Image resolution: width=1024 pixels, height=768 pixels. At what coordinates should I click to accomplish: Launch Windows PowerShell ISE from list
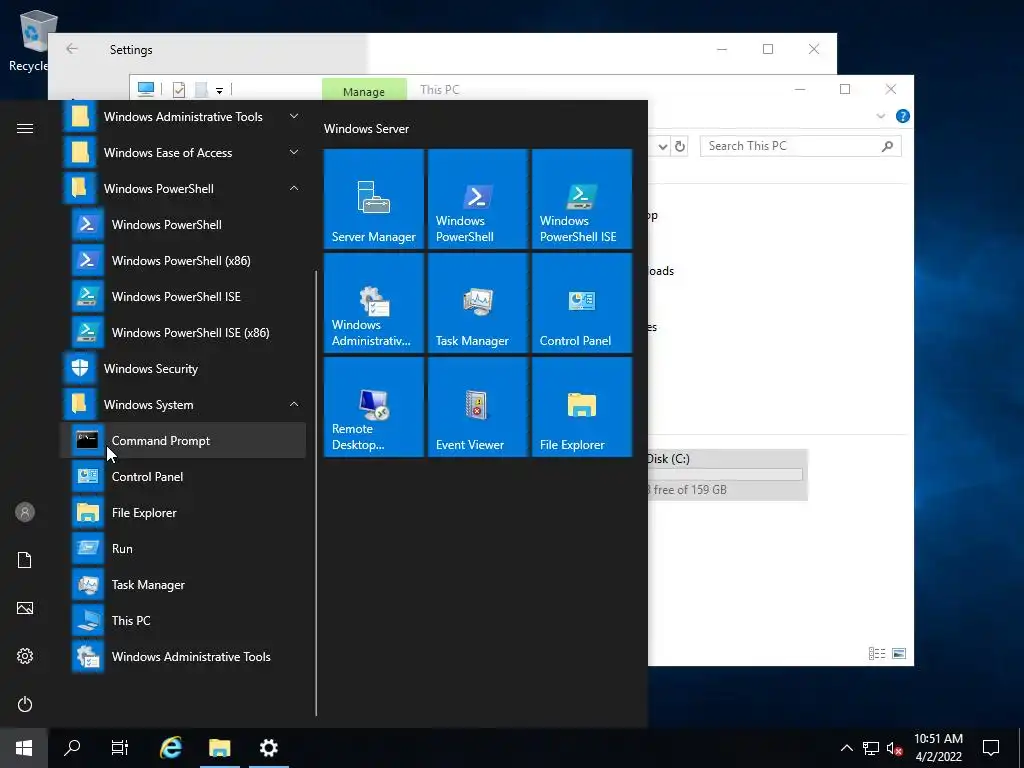(x=183, y=296)
